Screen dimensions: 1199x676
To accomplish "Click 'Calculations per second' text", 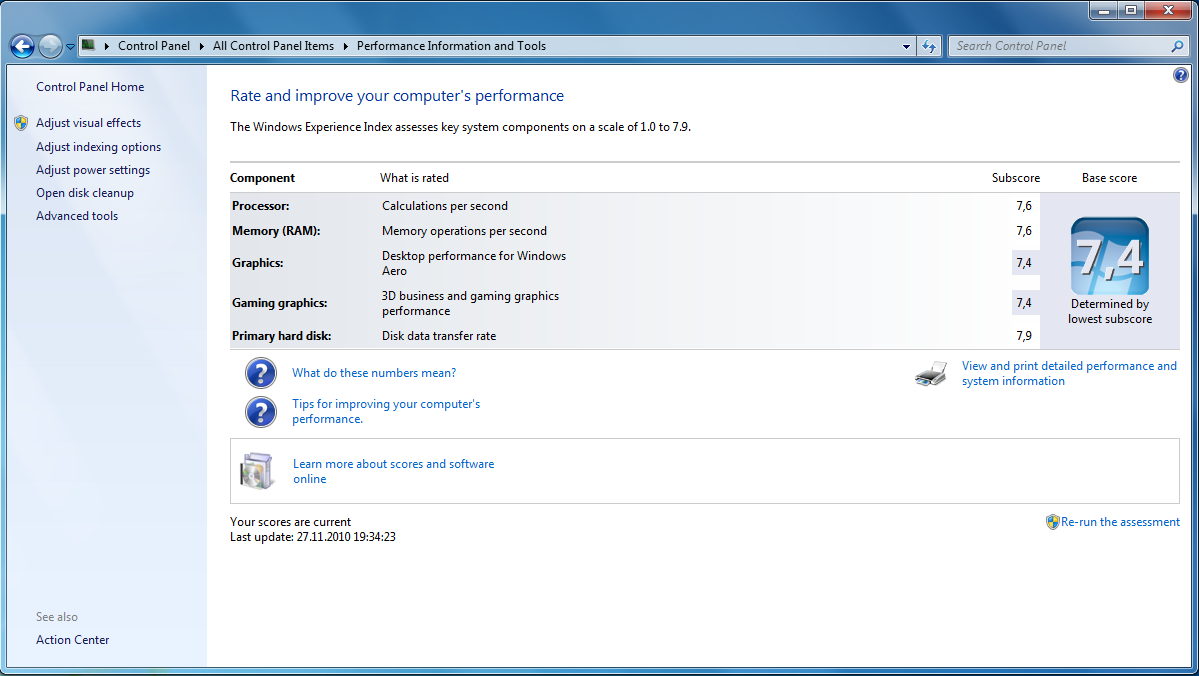I will click(445, 206).
